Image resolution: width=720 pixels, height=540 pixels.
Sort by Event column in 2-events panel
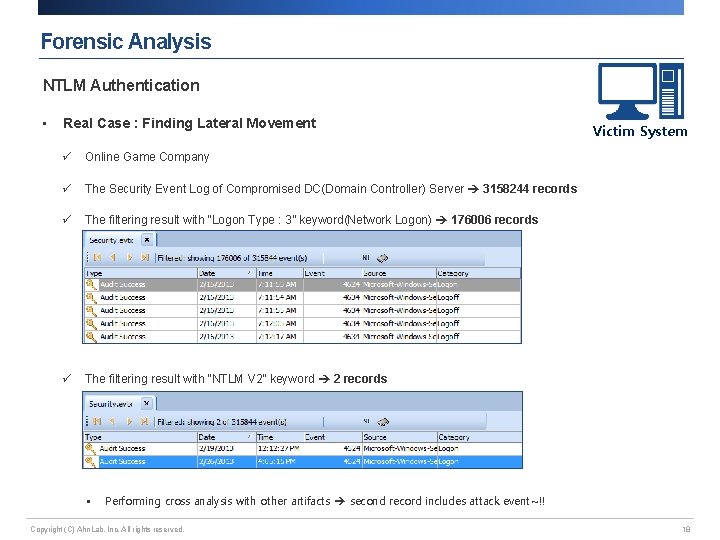click(x=332, y=437)
